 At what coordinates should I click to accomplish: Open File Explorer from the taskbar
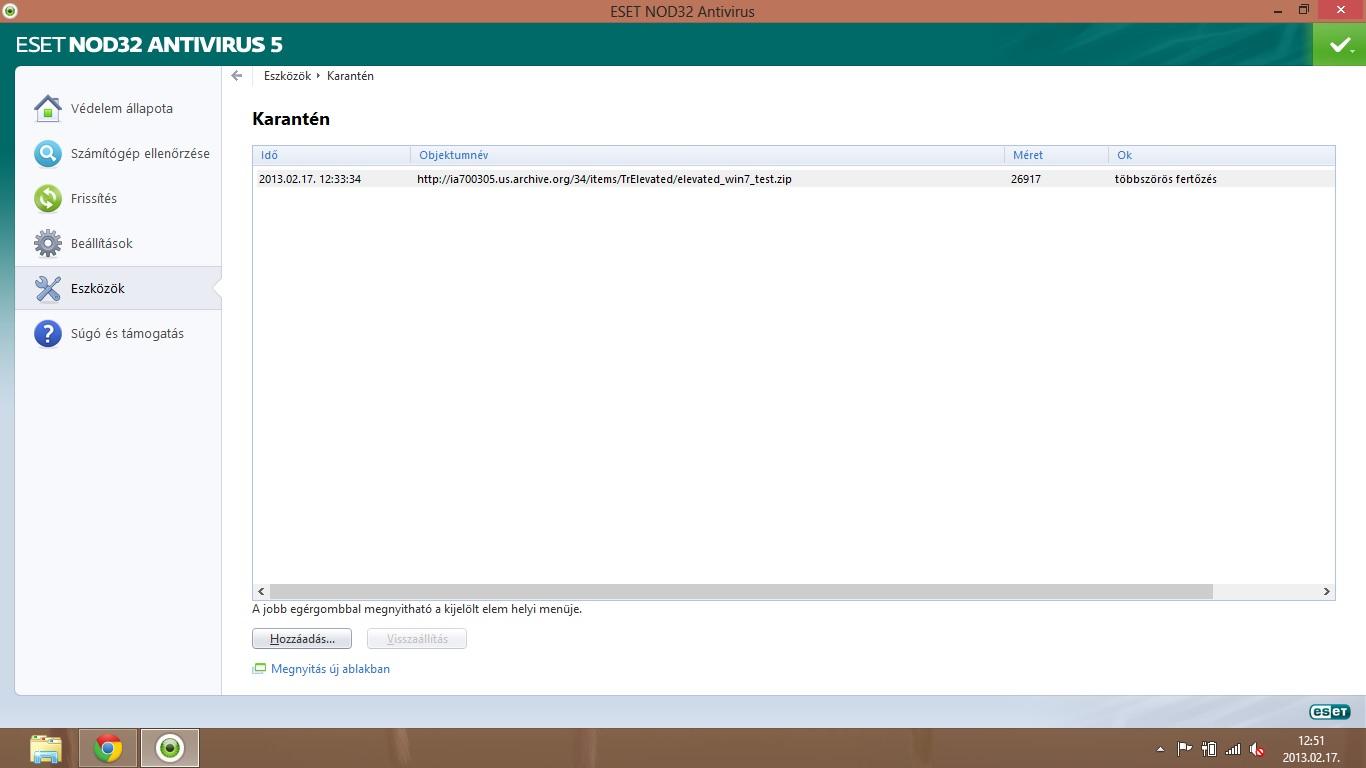46,748
